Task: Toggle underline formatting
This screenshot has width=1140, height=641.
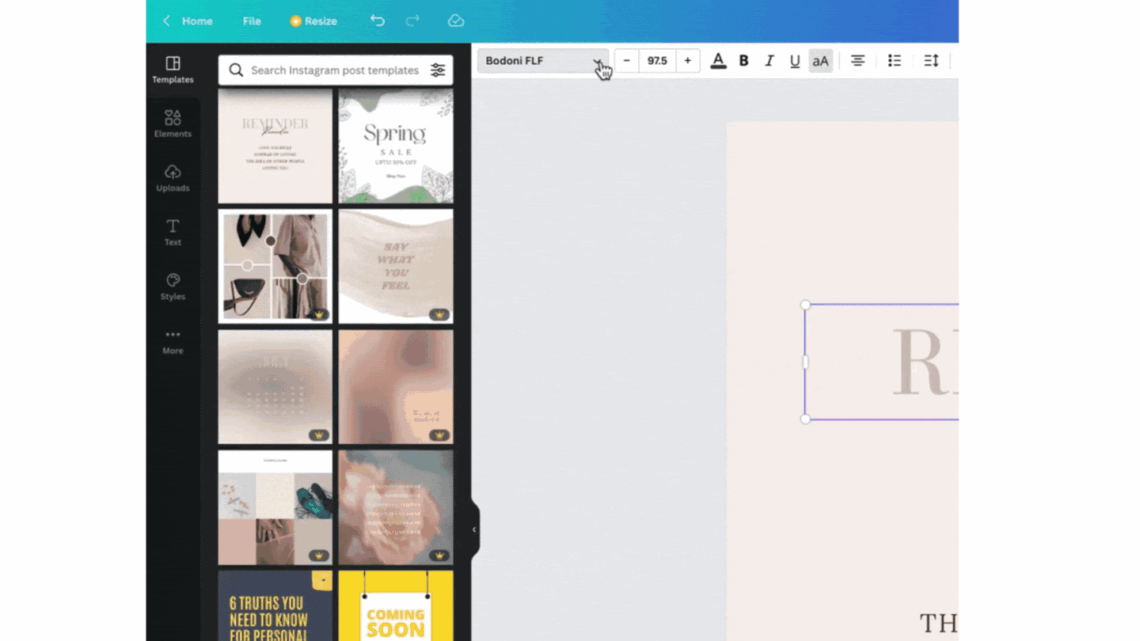Action: pyautogui.click(x=795, y=60)
